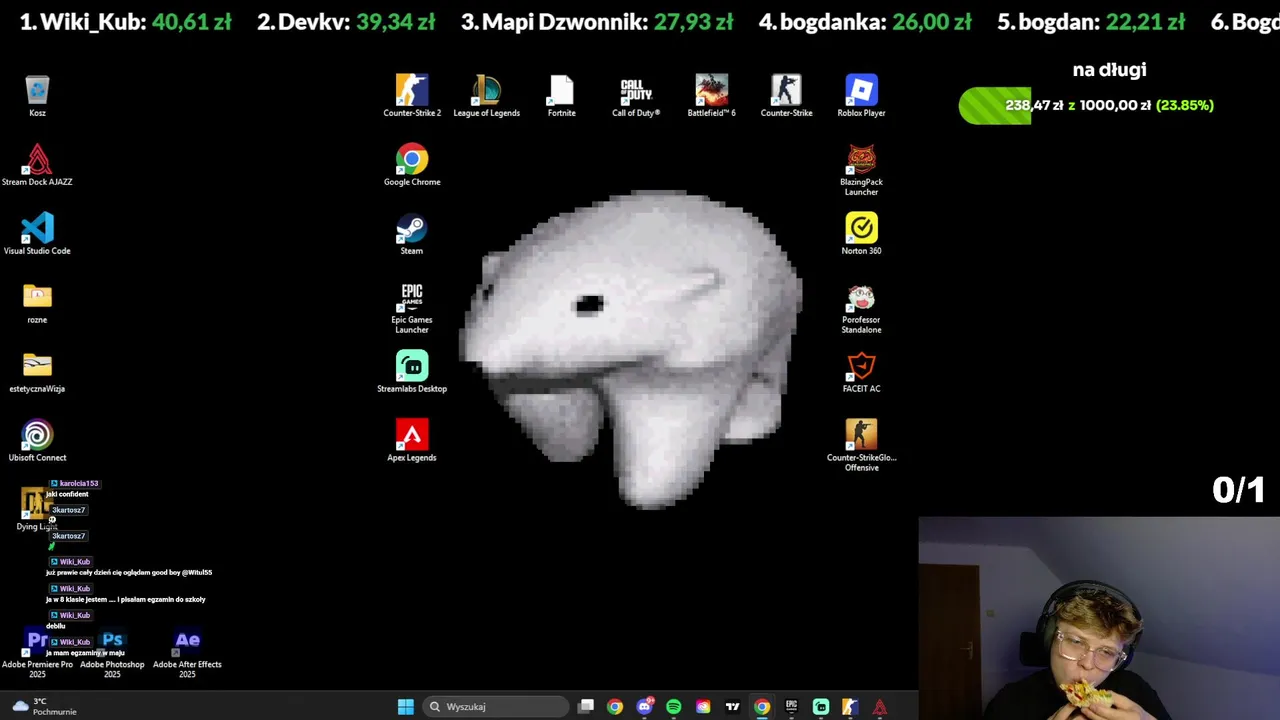Select the Porofessor Standalone desktop icon
Screen dimensions: 1280x720
pos(861,308)
